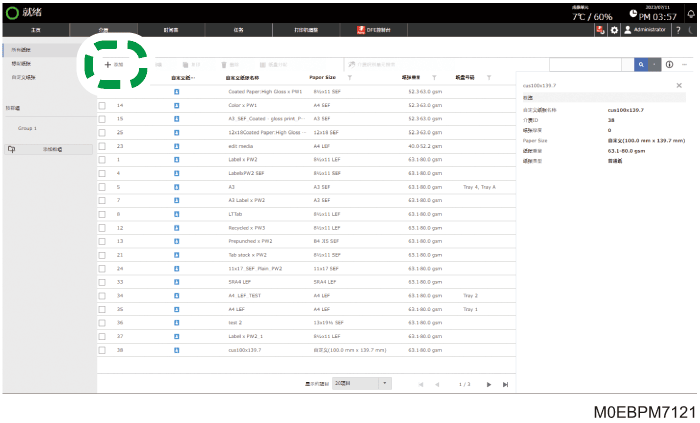
Task: Open the DFE console tab
Action: click(x=374, y=30)
